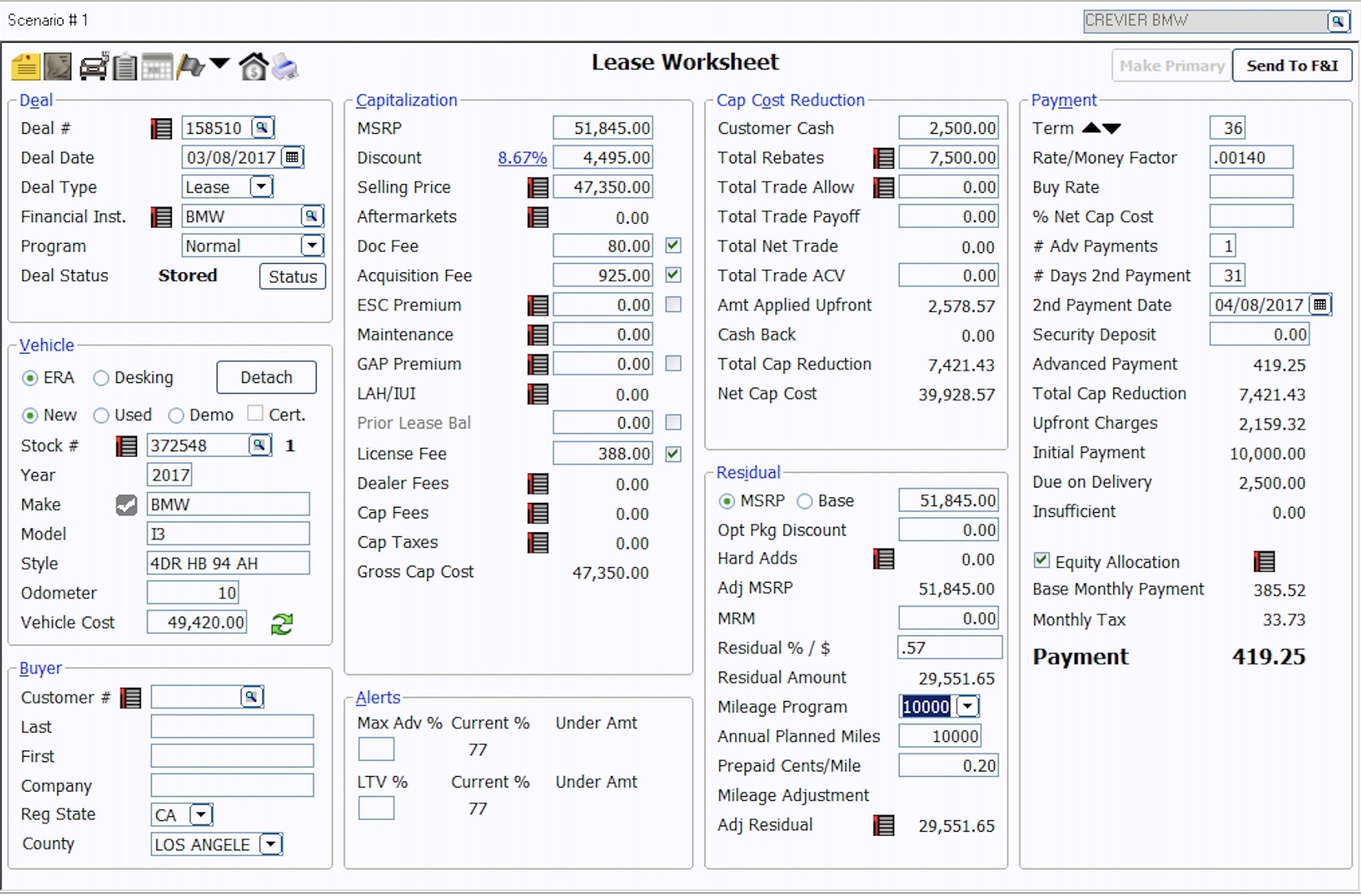Screen dimensions: 1361x896
Task: Open the Deal Date calendar picker
Action: [292, 158]
